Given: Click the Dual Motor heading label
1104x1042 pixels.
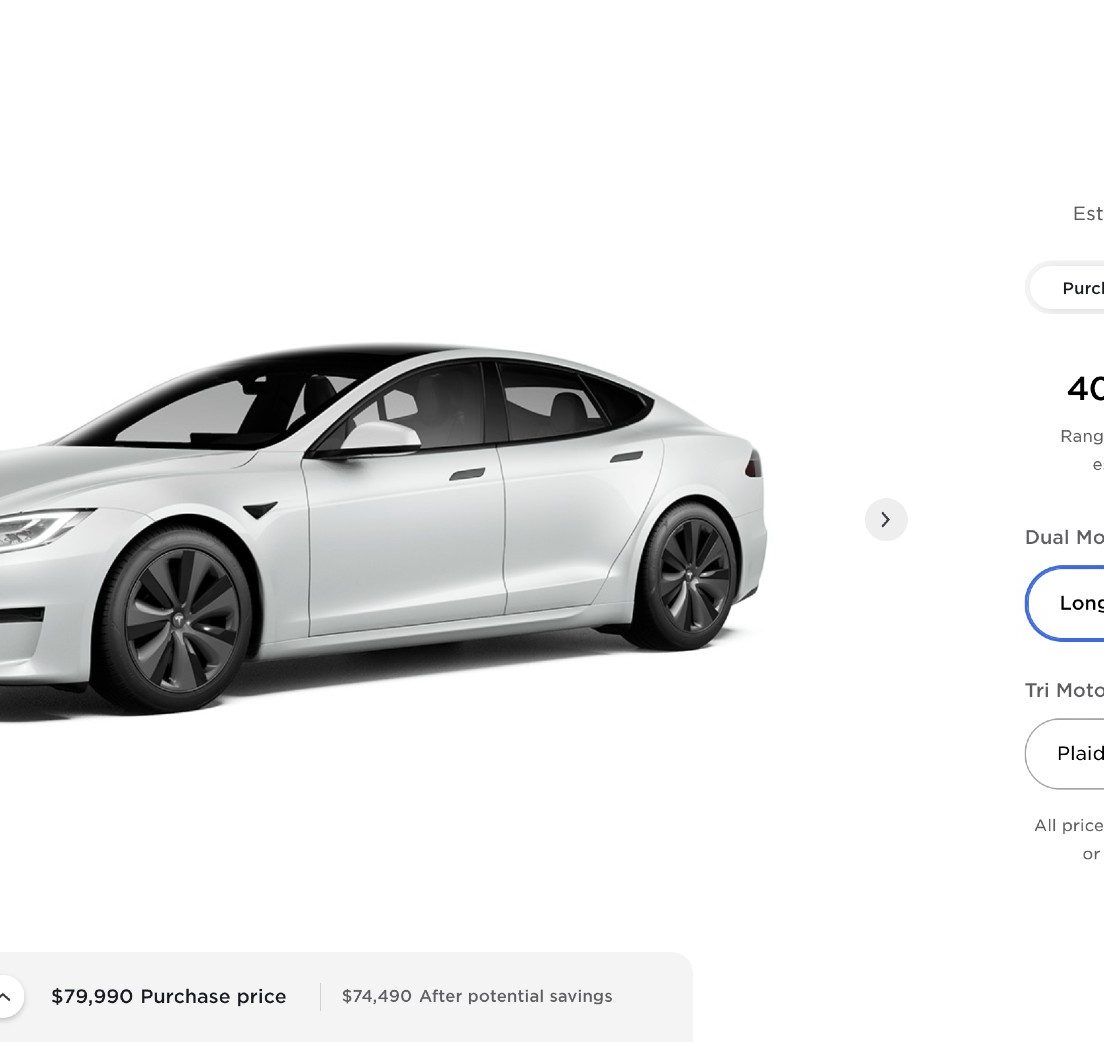Looking at the screenshot, I should point(1065,537).
